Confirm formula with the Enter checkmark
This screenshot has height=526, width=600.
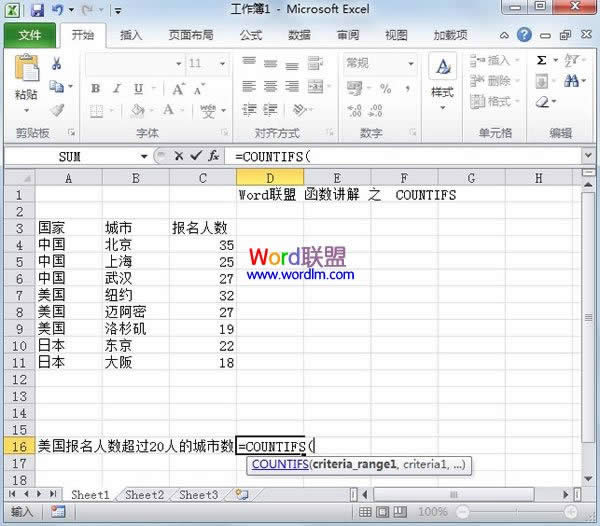[195, 156]
